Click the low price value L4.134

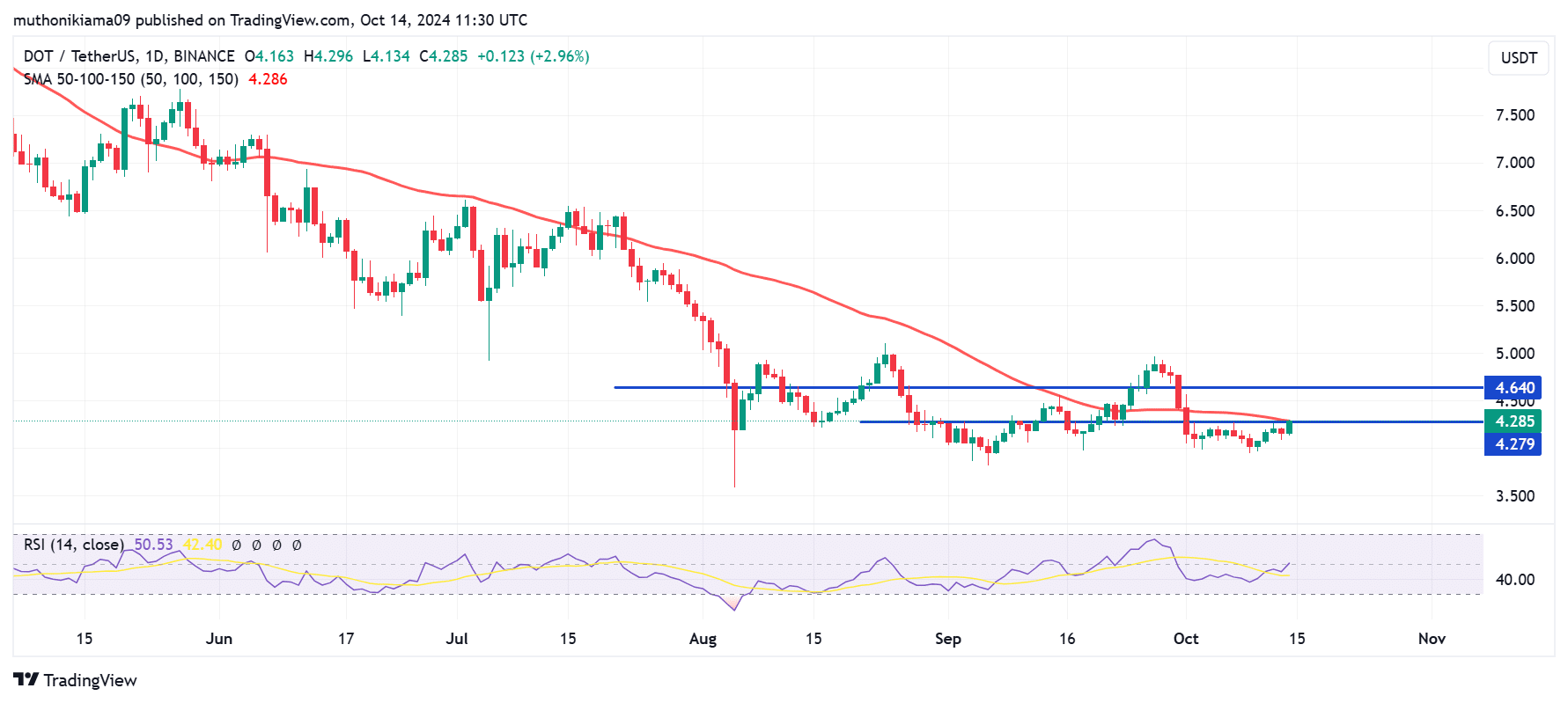[386, 56]
